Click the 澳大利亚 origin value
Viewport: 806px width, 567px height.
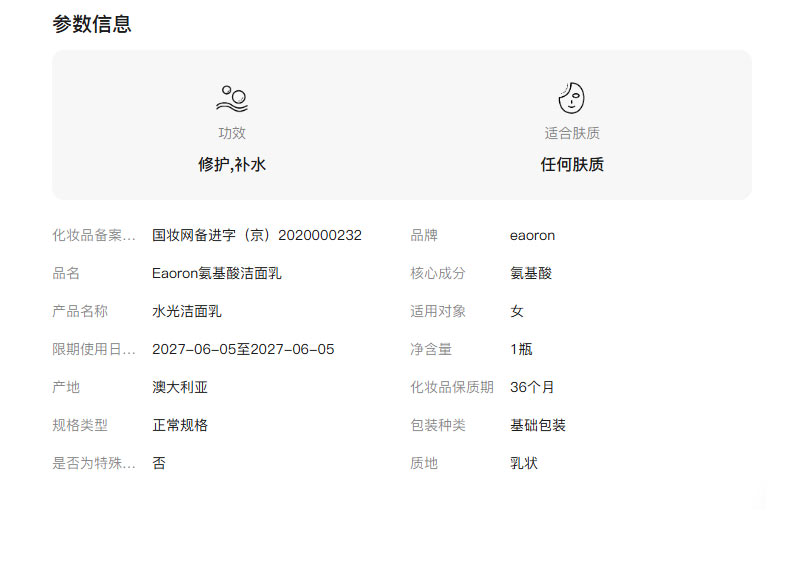(x=180, y=387)
